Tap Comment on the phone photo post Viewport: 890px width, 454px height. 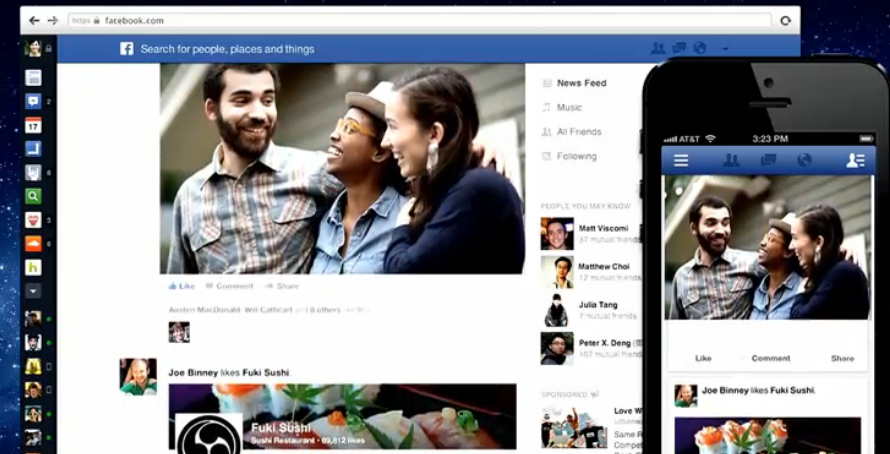click(770, 358)
